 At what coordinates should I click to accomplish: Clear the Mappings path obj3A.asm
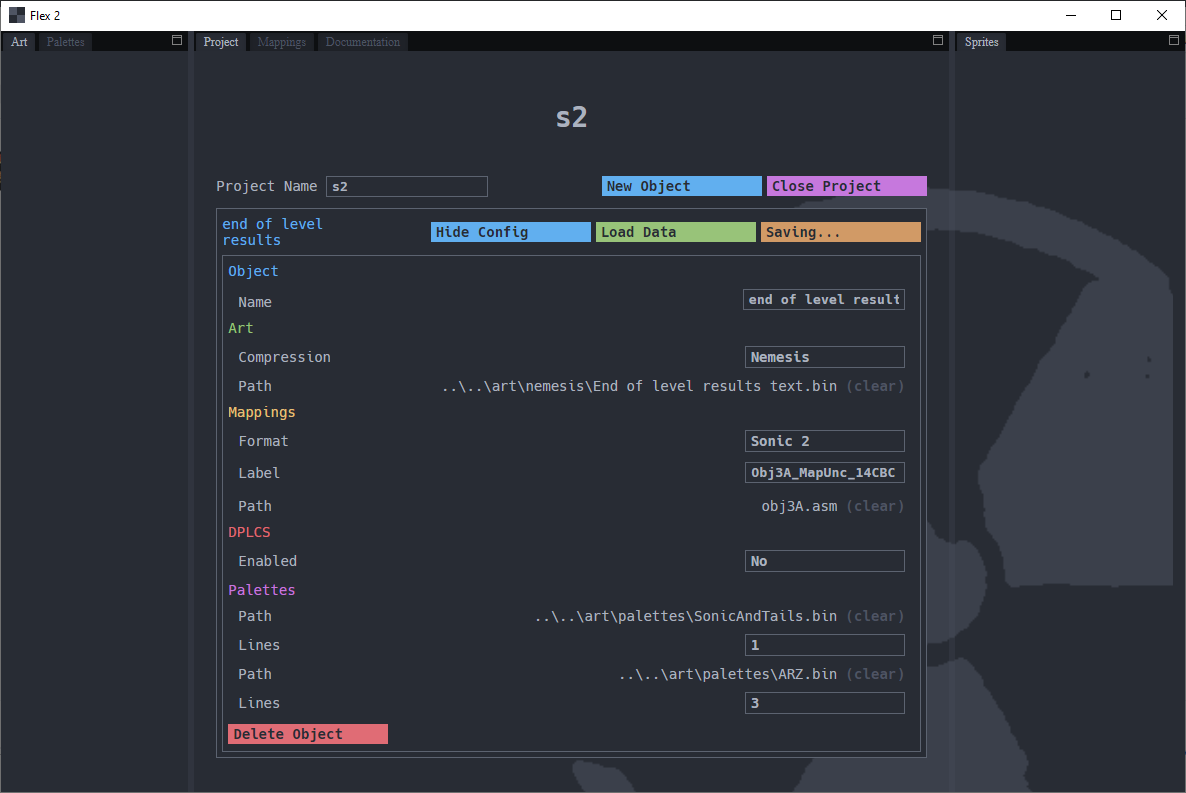click(x=875, y=506)
